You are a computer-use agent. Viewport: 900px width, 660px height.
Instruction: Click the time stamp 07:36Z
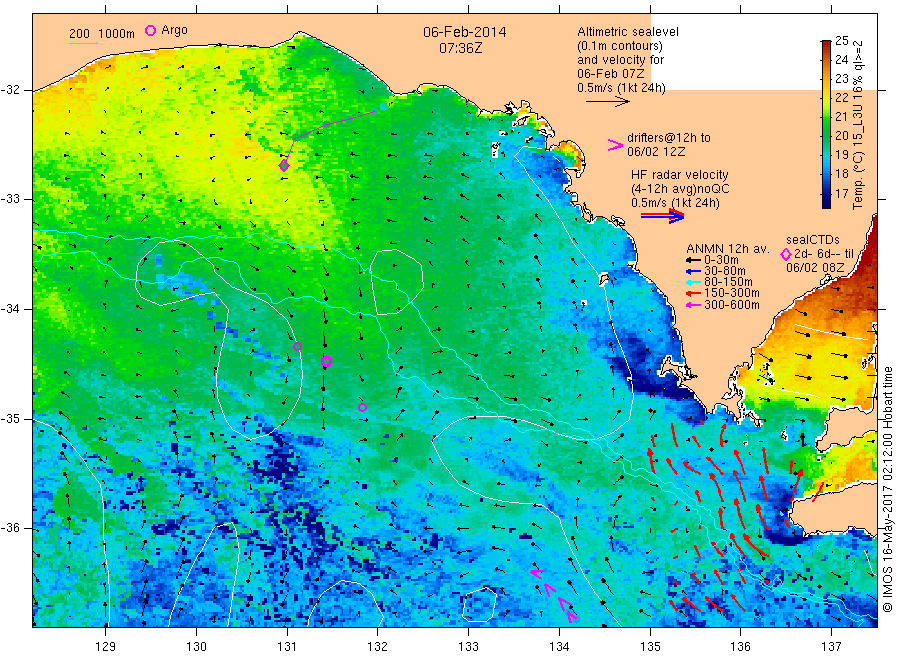pyautogui.click(x=460, y=48)
